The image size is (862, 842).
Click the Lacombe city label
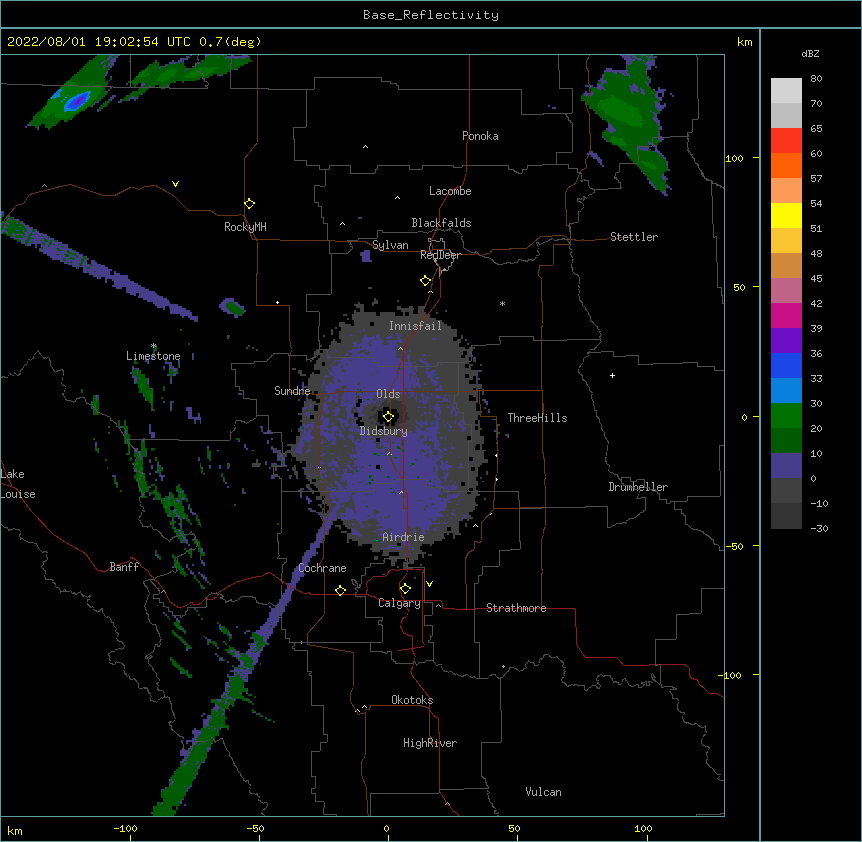tap(450, 191)
